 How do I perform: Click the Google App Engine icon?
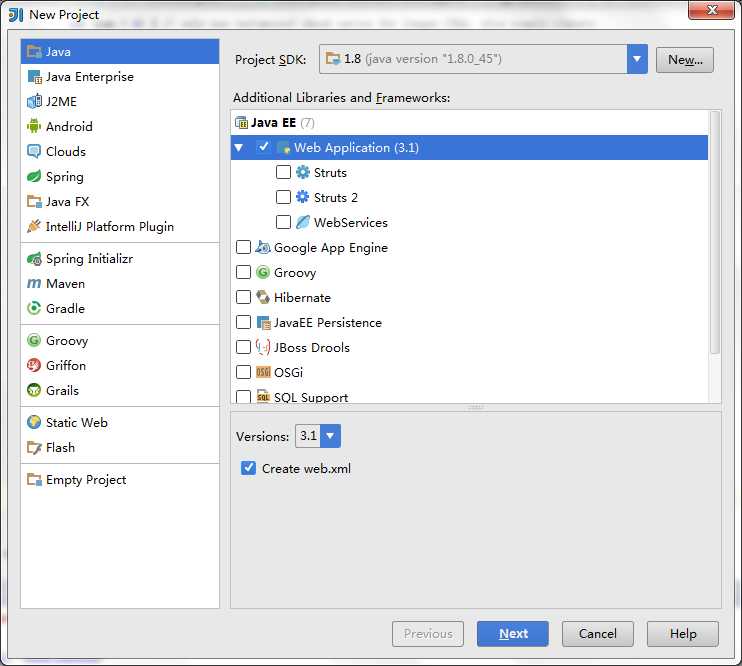pos(263,247)
